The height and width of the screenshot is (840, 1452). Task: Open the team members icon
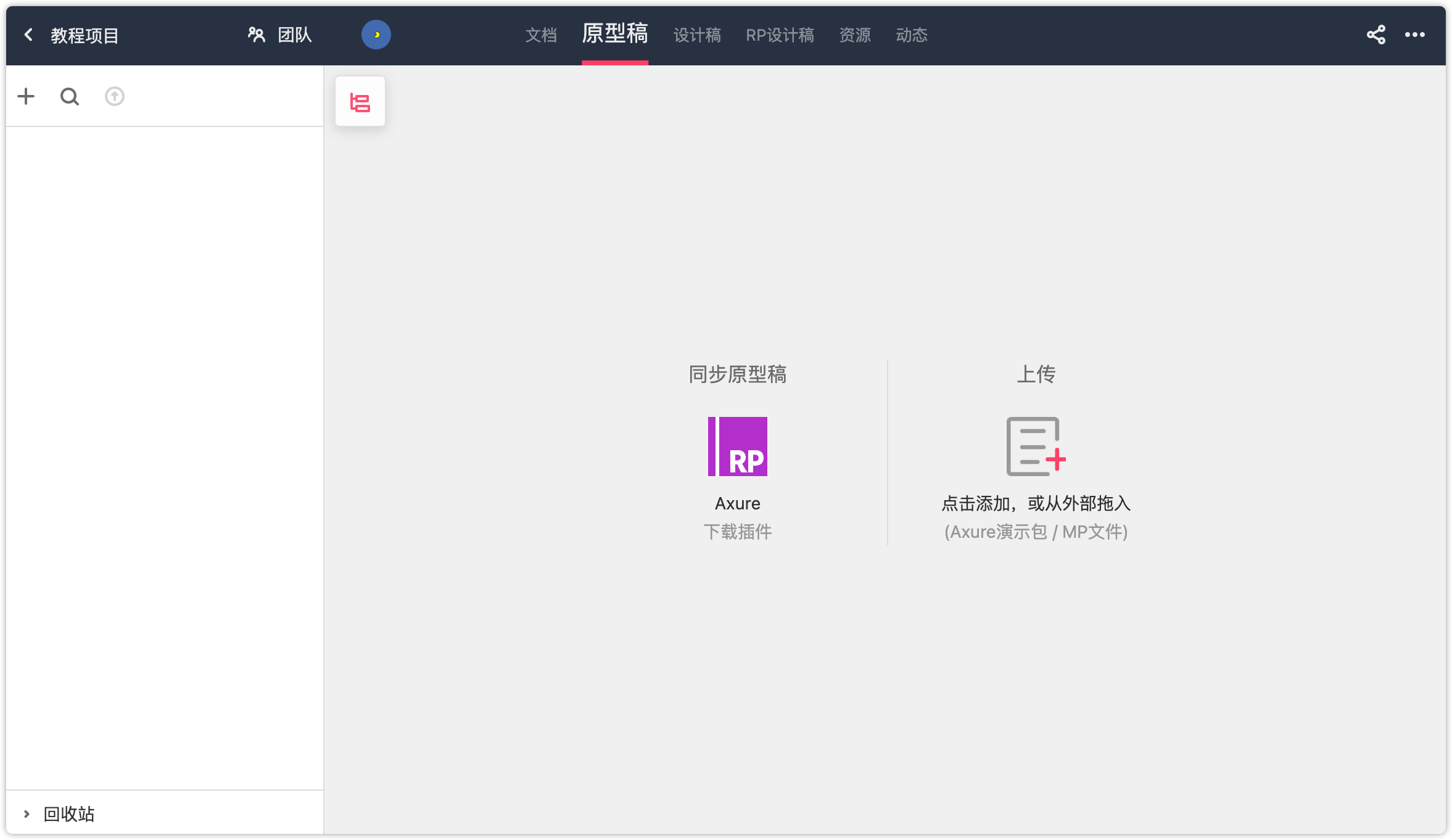257,35
